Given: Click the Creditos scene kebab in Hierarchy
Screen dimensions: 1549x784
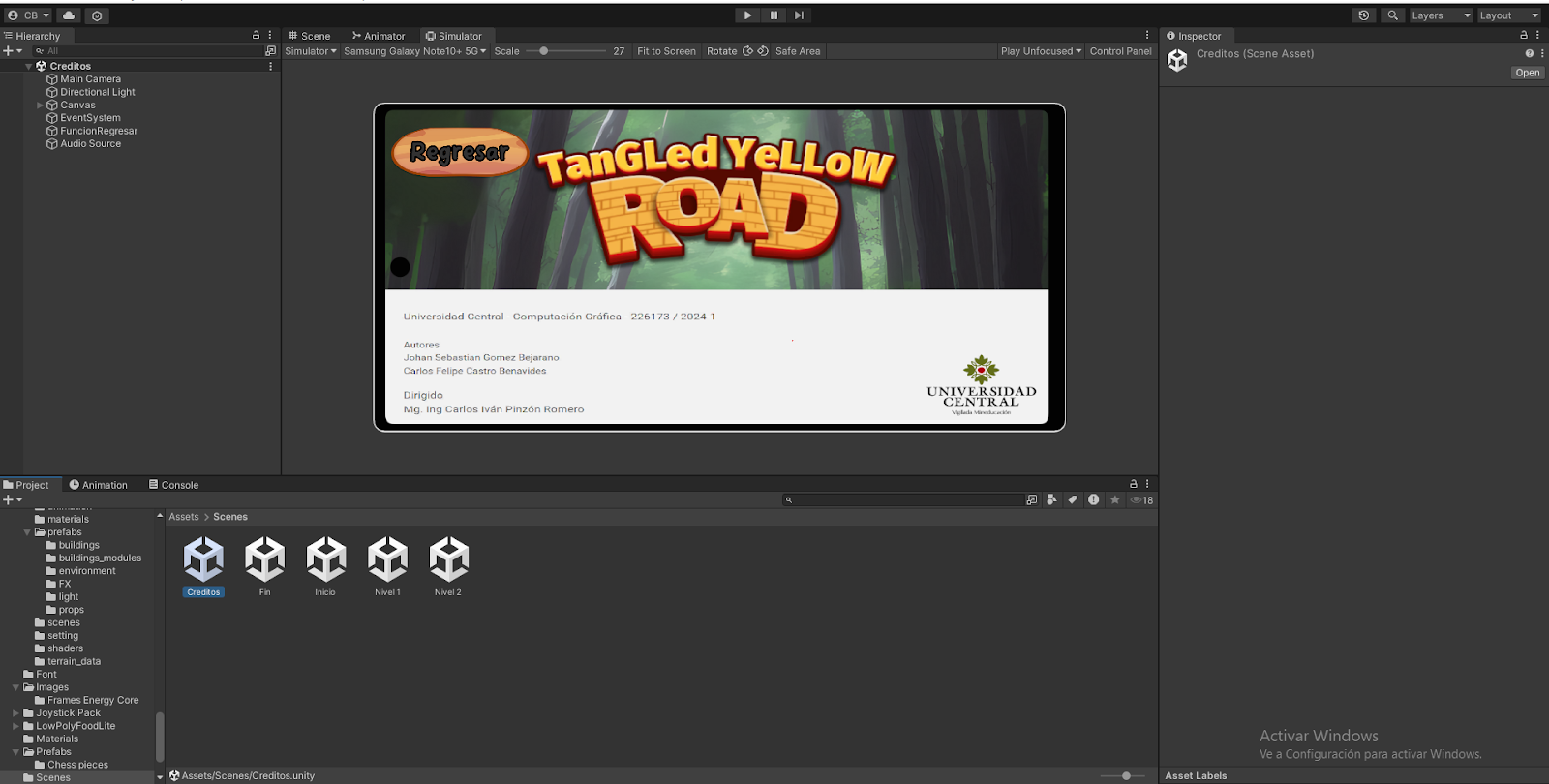Looking at the screenshot, I should coord(270,67).
